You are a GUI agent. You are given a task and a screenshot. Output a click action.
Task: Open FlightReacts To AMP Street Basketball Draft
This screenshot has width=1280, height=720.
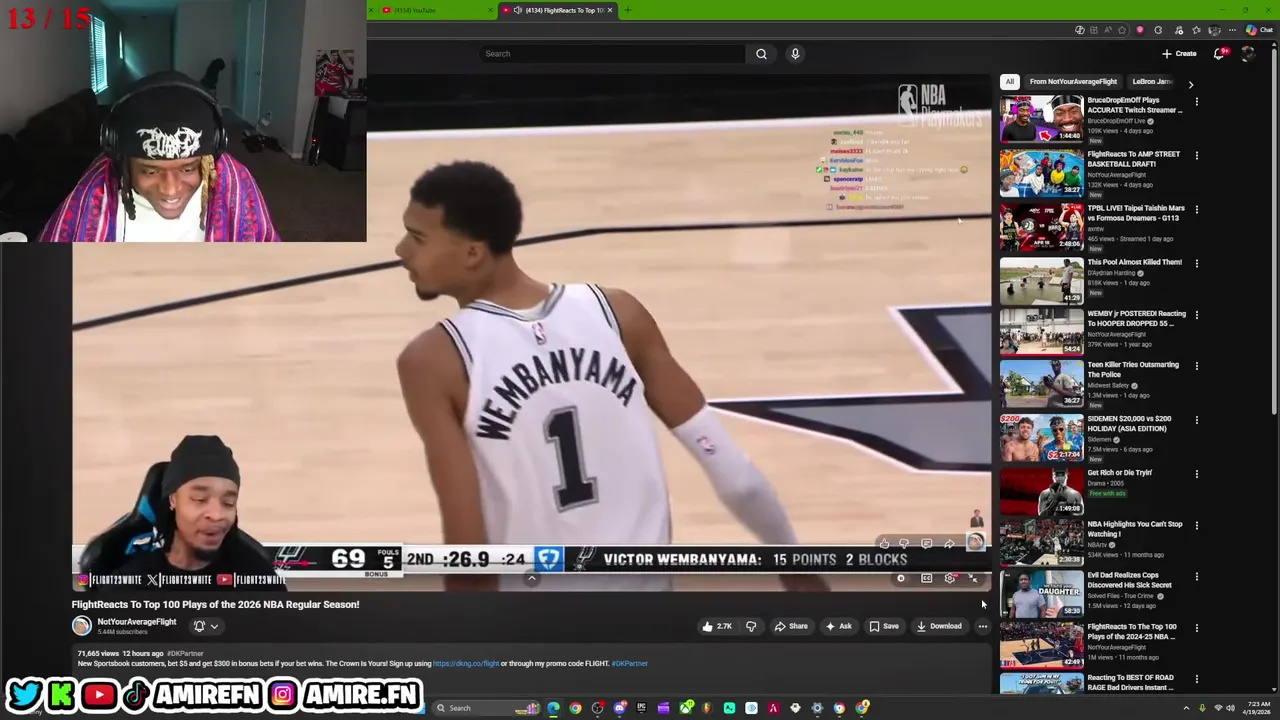point(1091,173)
